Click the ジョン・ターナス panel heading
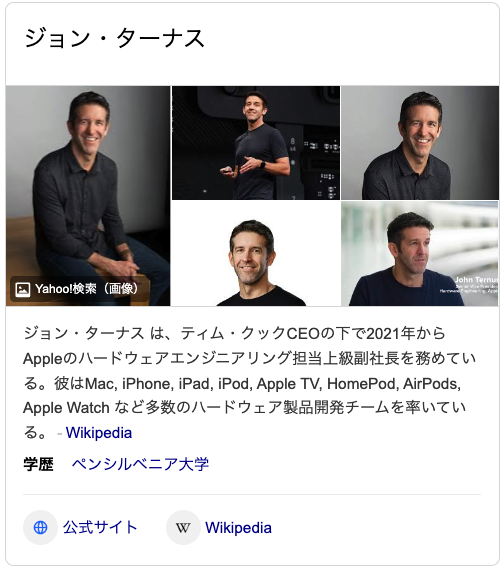 [x=115, y=39]
